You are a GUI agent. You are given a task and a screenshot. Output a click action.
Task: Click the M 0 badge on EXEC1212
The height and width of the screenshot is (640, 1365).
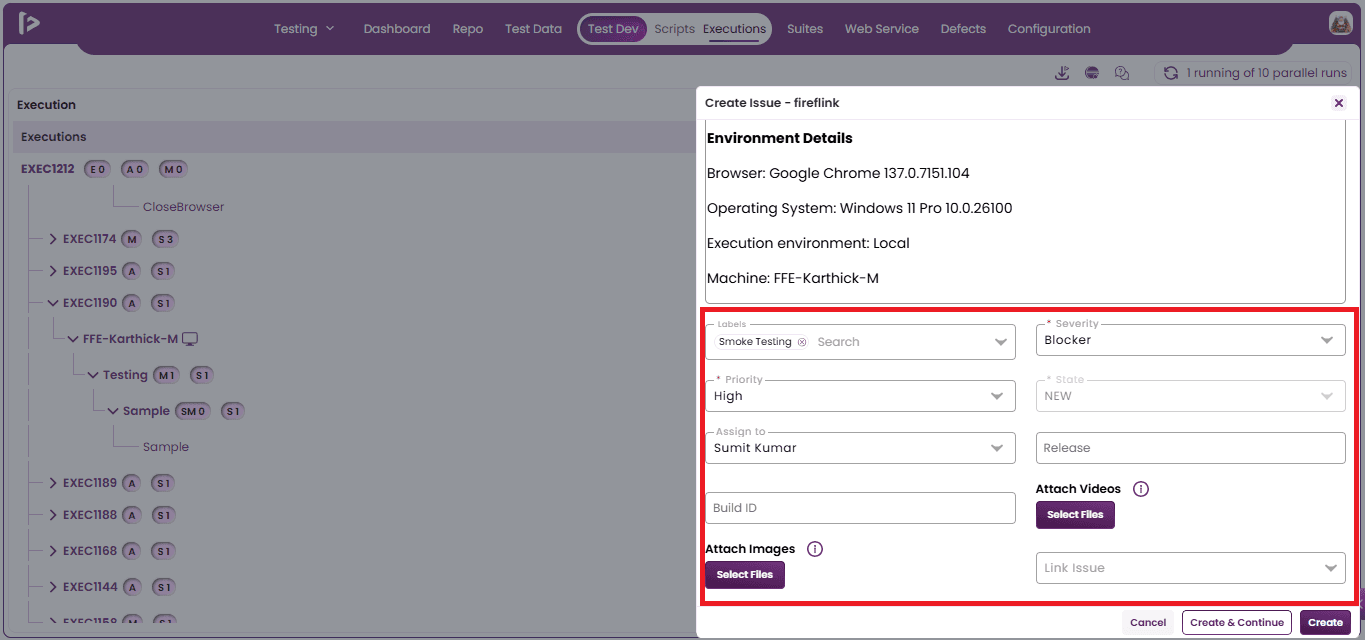pyautogui.click(x=174, y=169)
